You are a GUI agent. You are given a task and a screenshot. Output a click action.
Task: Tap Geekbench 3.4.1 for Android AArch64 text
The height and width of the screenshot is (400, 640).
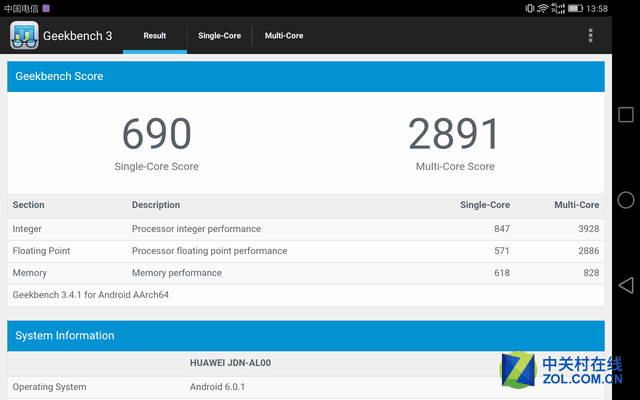[x=91, y=295]
